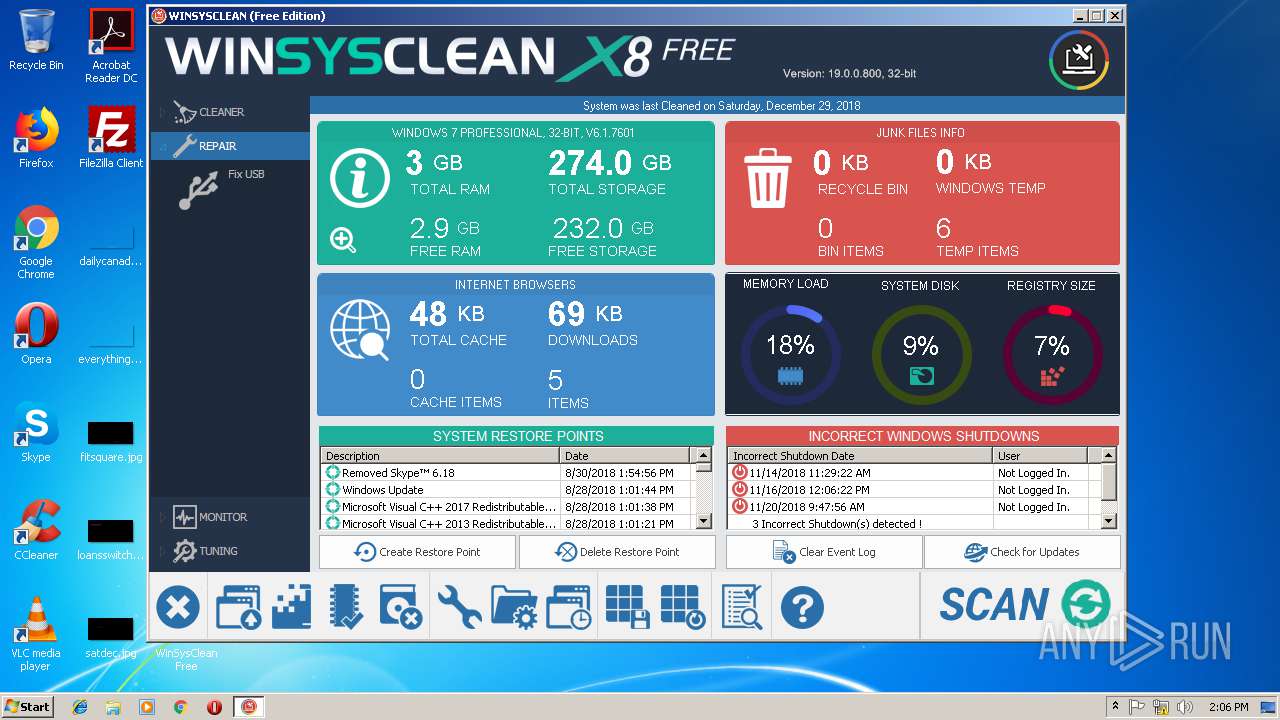Click scroll up arrow in restore points list

click(x=704, y=456)
